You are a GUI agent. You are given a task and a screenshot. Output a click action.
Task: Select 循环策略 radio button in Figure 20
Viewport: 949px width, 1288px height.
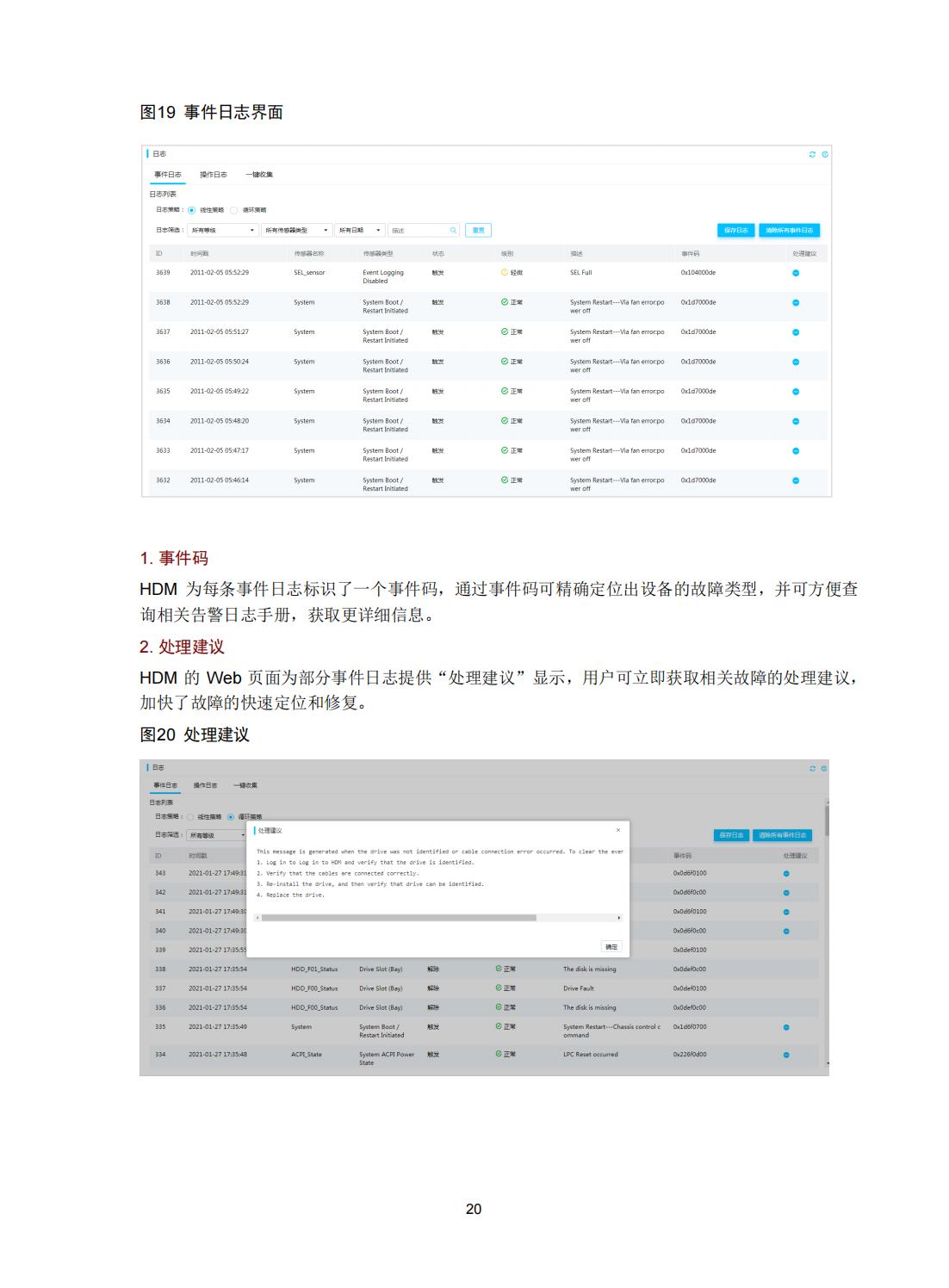click(231, 816)
